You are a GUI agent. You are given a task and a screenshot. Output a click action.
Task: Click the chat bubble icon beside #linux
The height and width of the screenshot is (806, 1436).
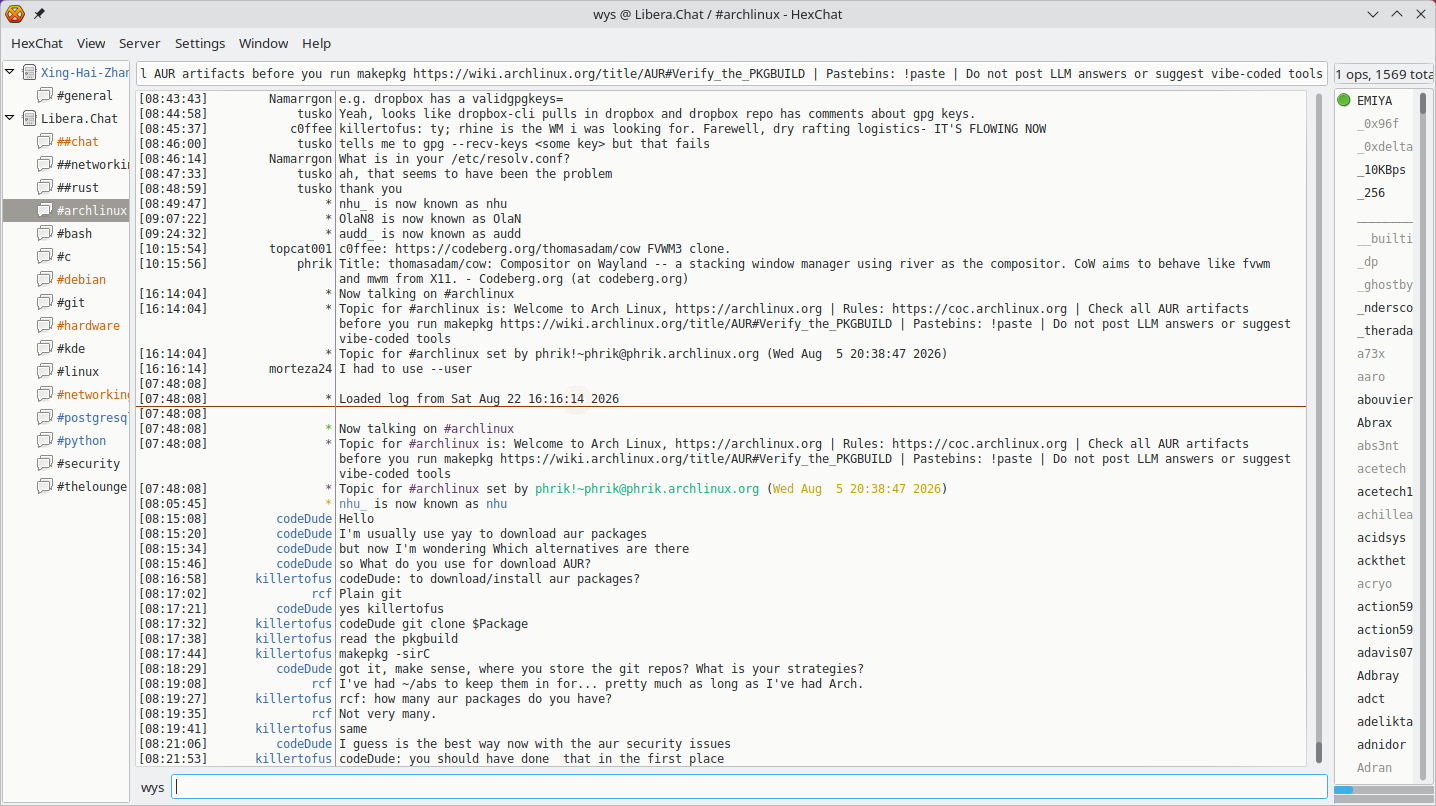click(45, 371)
